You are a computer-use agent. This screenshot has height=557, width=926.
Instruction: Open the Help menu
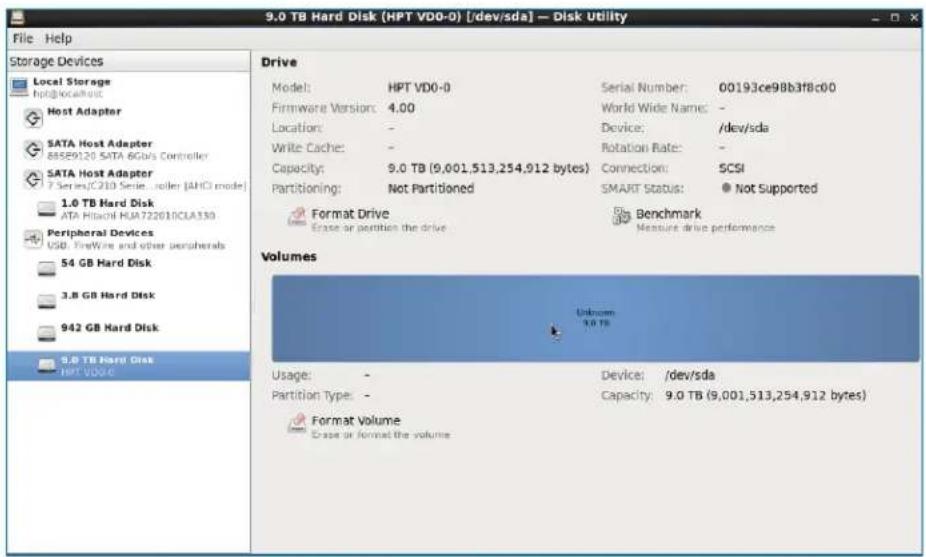(x=58, y=38)
